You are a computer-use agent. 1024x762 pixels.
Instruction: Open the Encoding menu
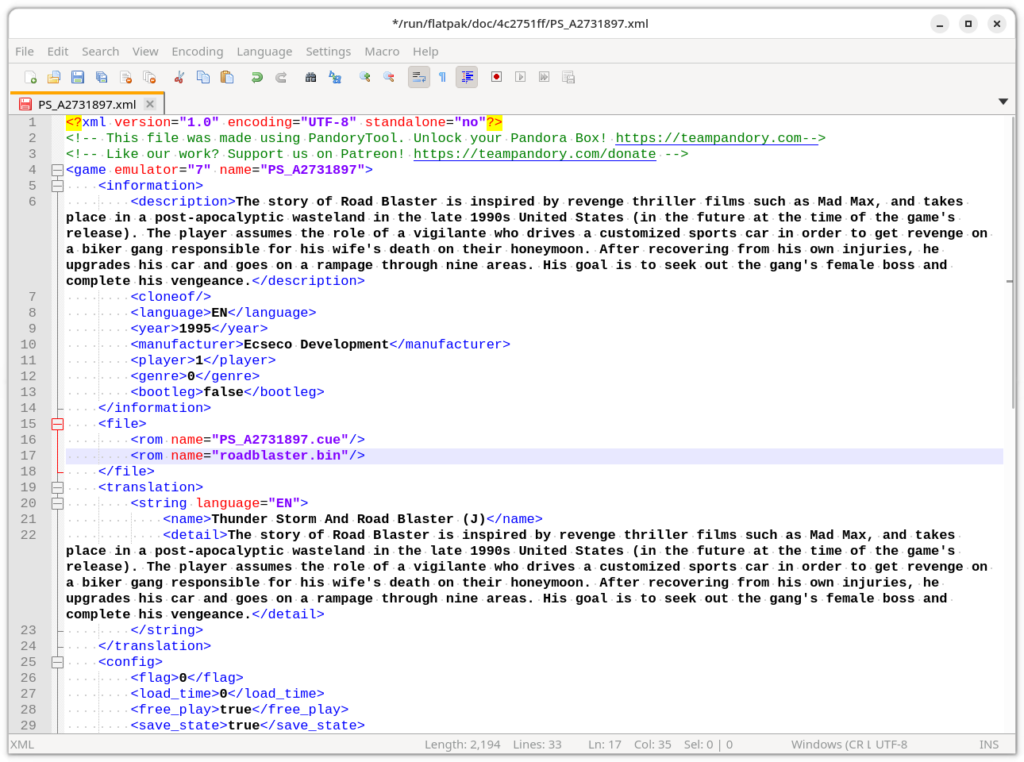[x=197, y=51]
